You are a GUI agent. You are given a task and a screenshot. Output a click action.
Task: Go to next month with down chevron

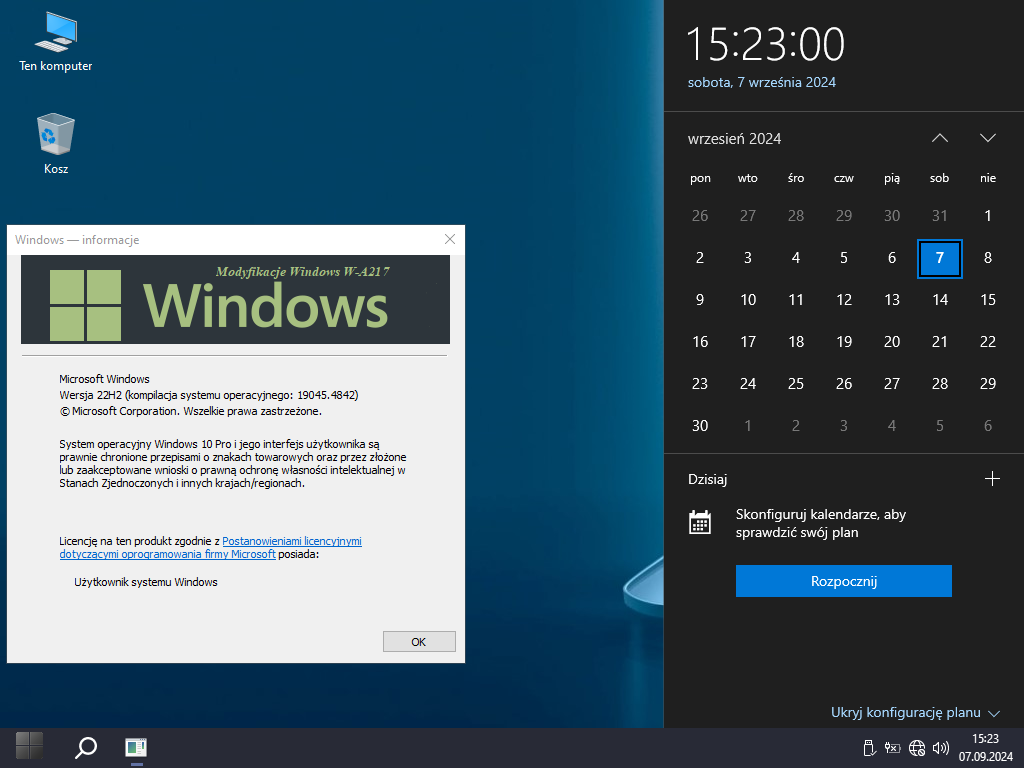point(988,138)
